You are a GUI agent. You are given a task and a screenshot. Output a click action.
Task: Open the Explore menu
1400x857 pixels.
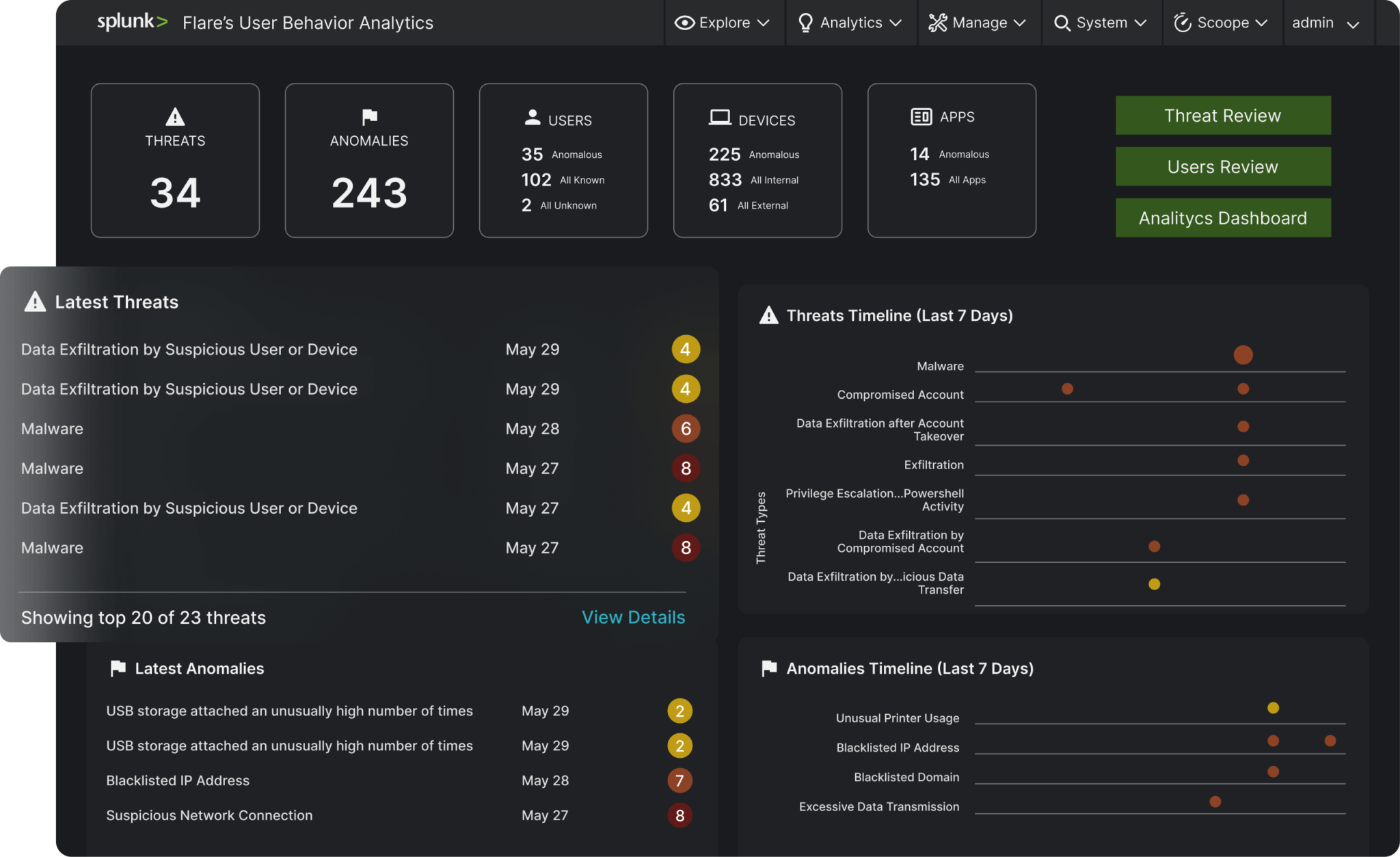724,23
